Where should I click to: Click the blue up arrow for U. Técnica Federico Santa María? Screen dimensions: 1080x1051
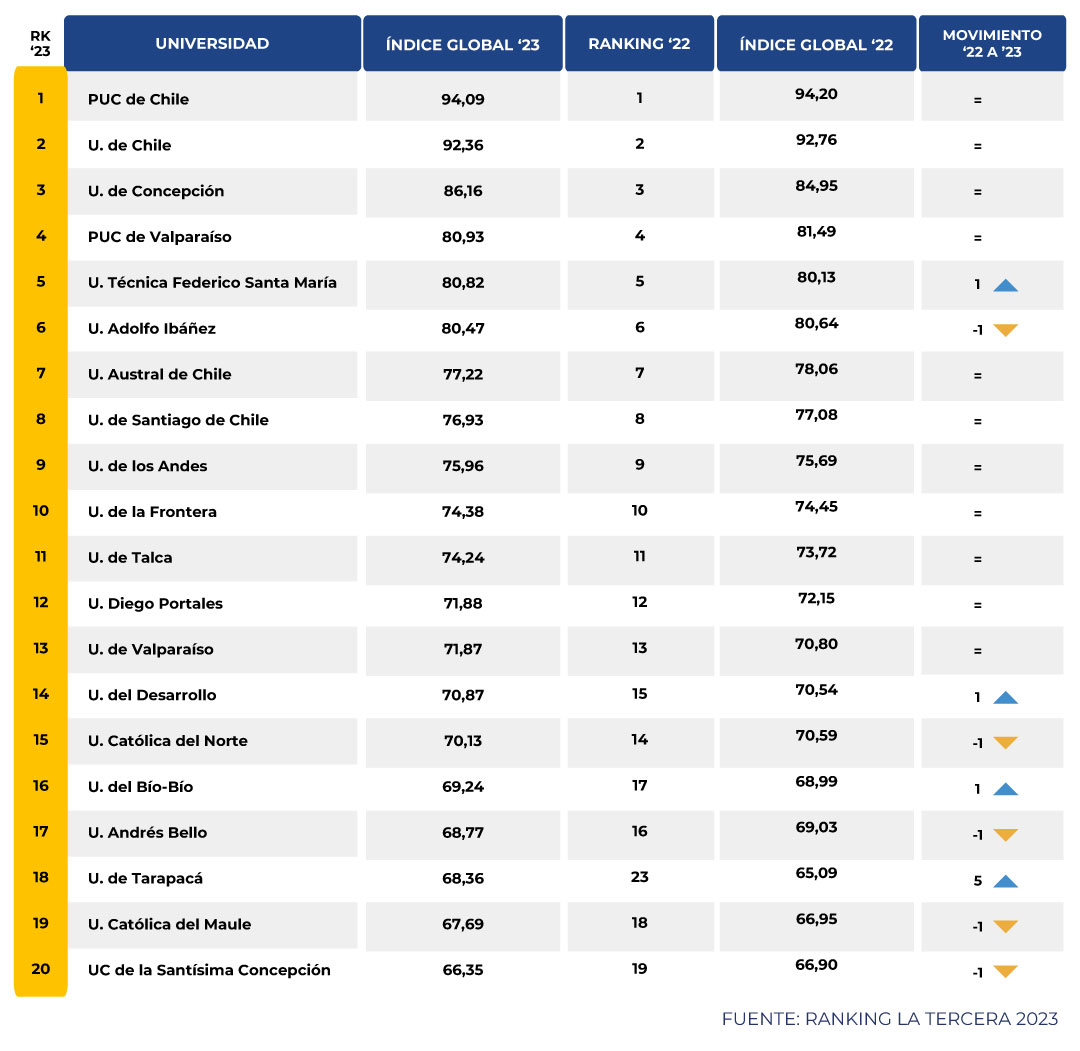coord(1008,284)
